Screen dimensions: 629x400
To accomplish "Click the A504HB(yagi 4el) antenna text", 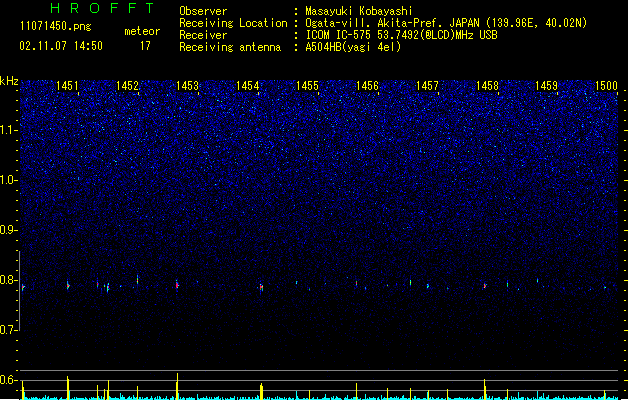I will tap(353, 47).
